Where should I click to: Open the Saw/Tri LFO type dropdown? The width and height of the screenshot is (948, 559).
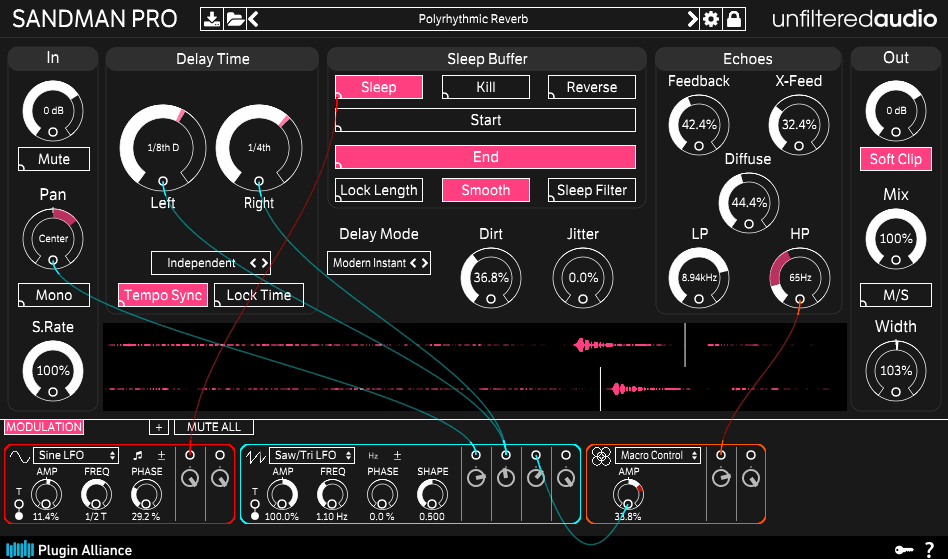[312, 455]
